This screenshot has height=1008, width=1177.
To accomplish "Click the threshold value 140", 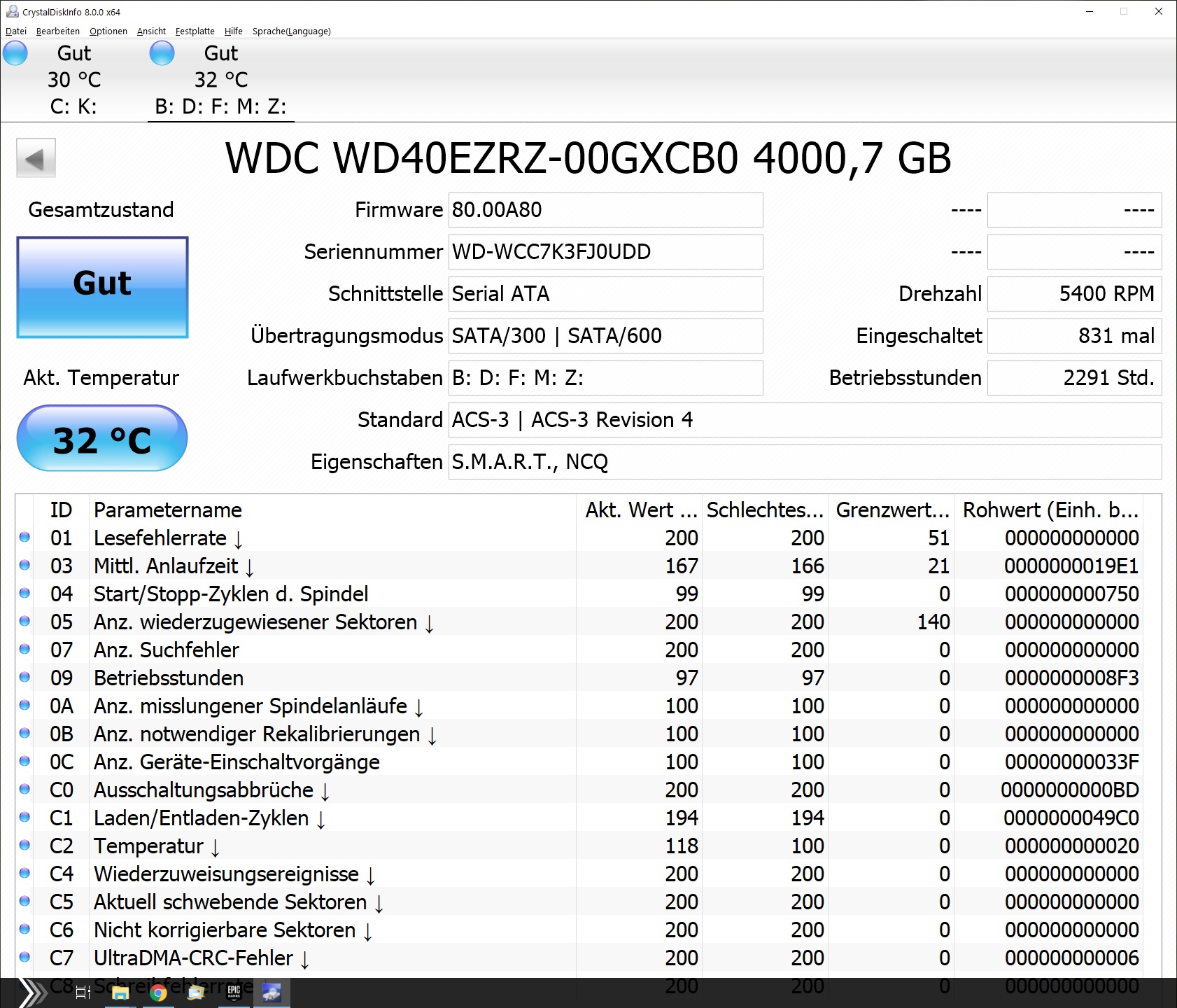I will coord(933,622).
